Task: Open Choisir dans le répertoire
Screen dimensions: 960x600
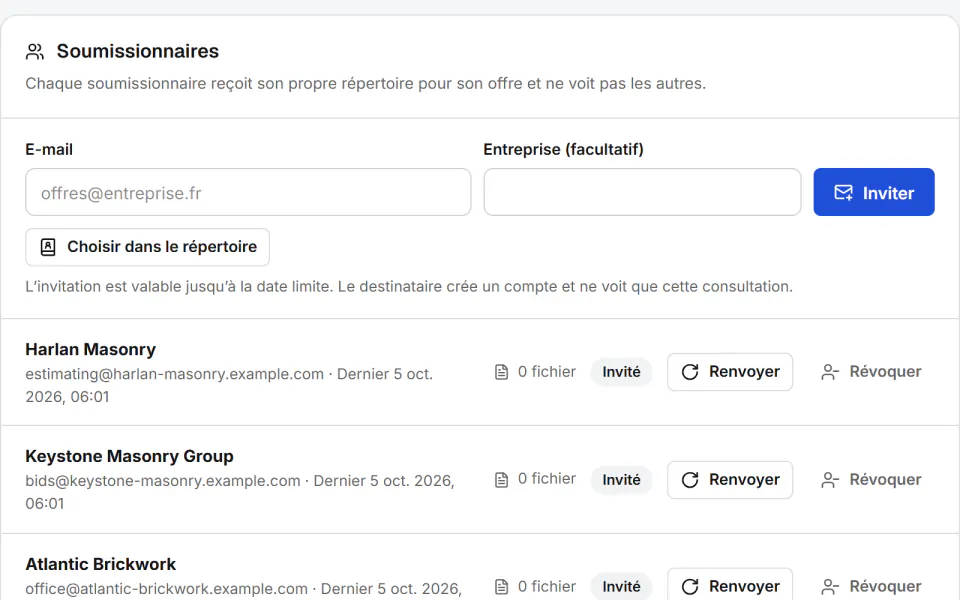Action: click(x=148, y=247)
